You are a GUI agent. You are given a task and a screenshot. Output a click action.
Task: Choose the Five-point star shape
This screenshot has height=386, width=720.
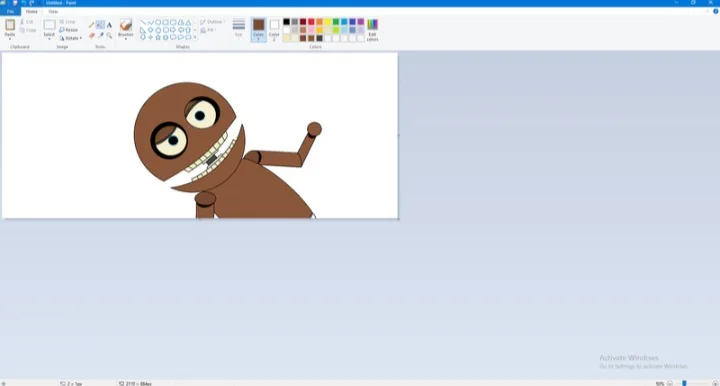click(x=158, y=37)
